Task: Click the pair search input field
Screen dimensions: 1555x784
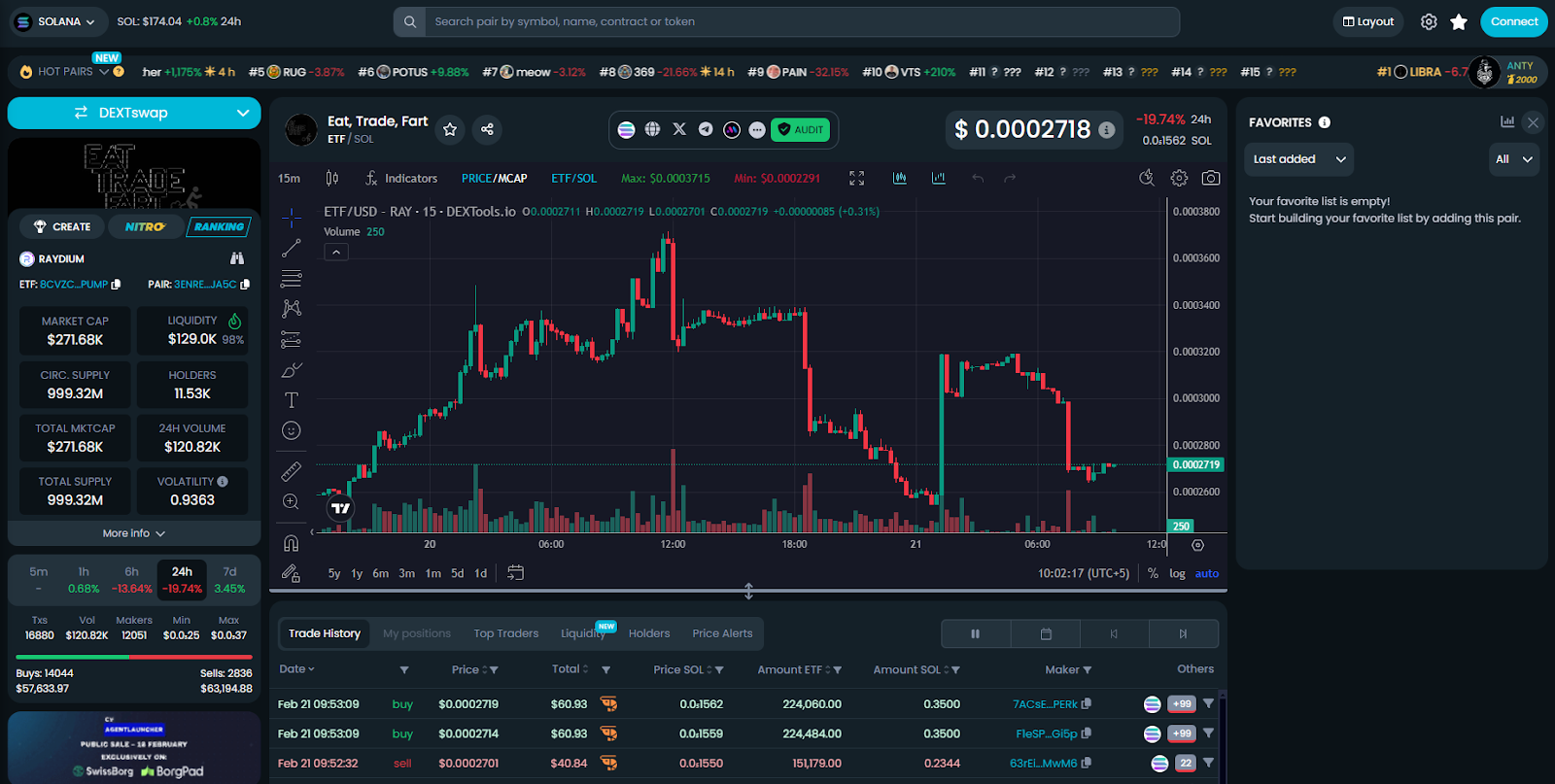Action: point(802,21)
